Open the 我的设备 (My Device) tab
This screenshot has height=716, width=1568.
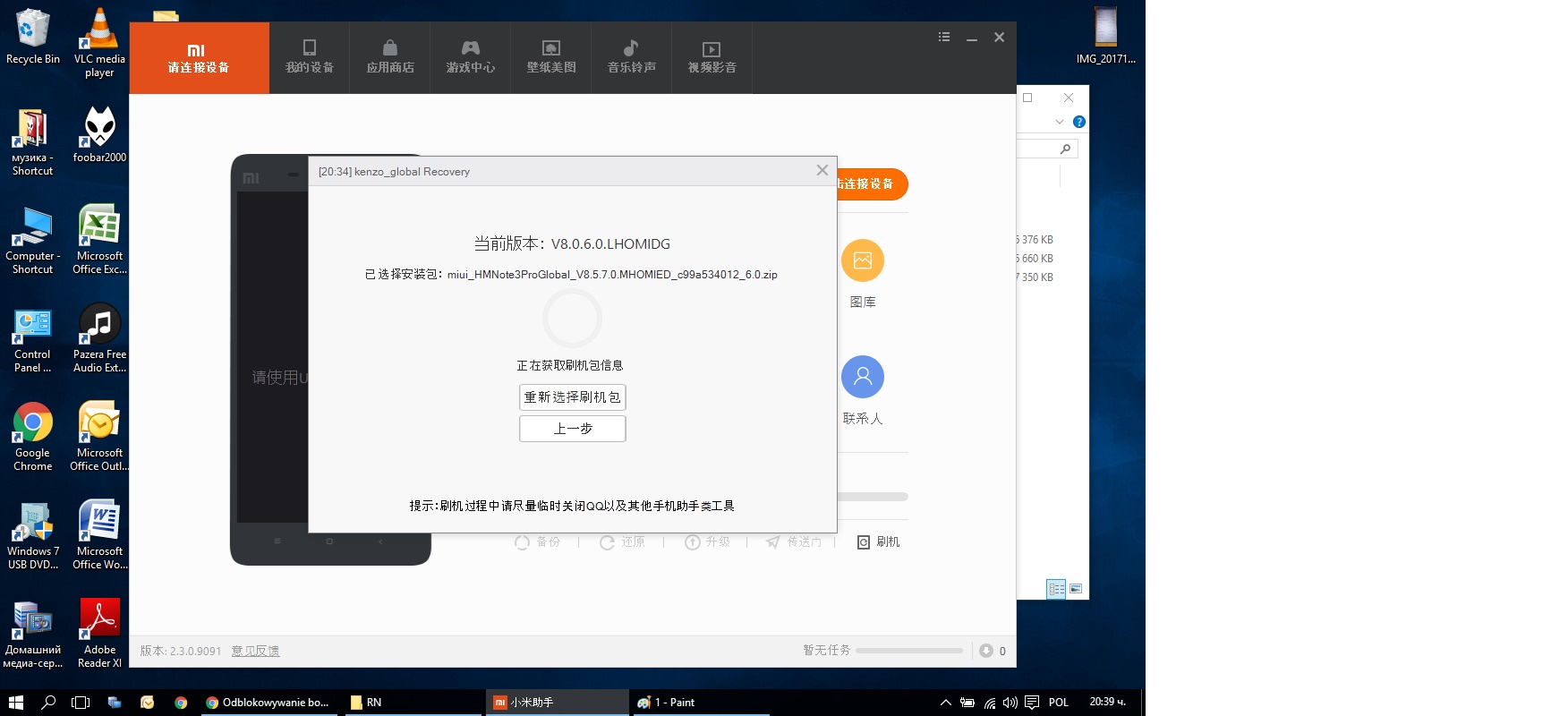click(309, 57)
